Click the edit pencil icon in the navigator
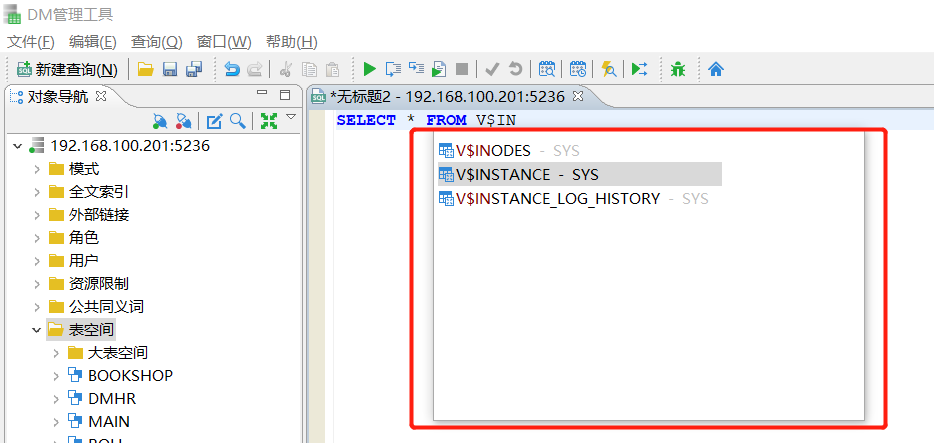This screenshot has width=934, height=443. (214, 121)
